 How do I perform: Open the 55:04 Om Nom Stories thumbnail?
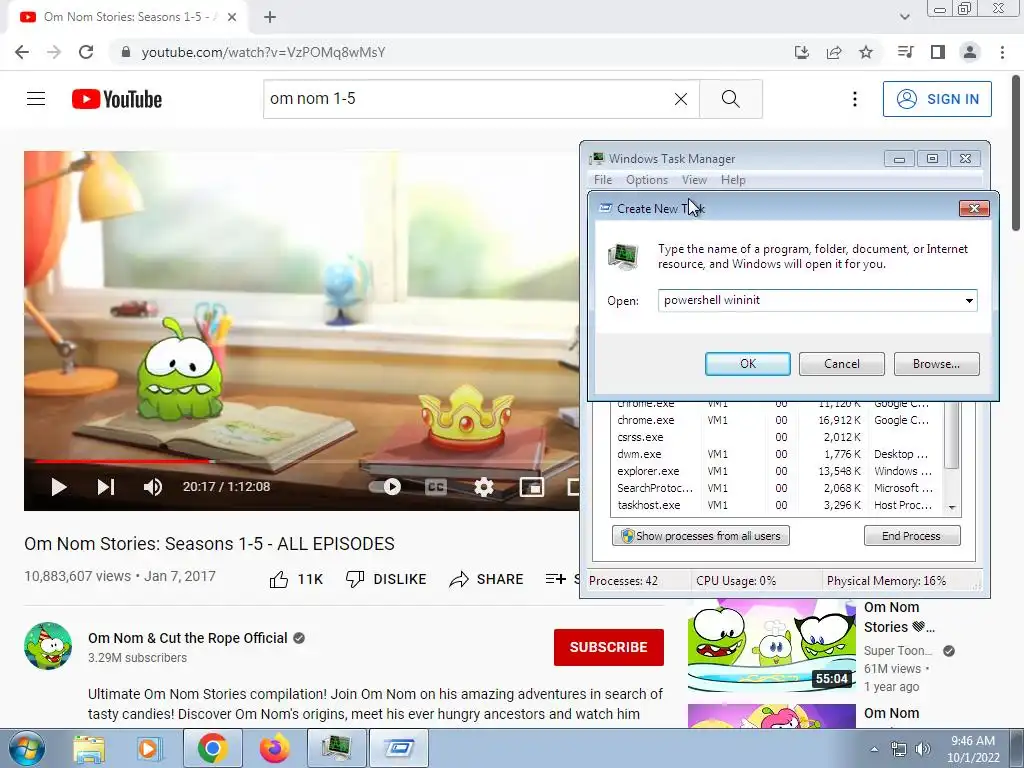771,645
